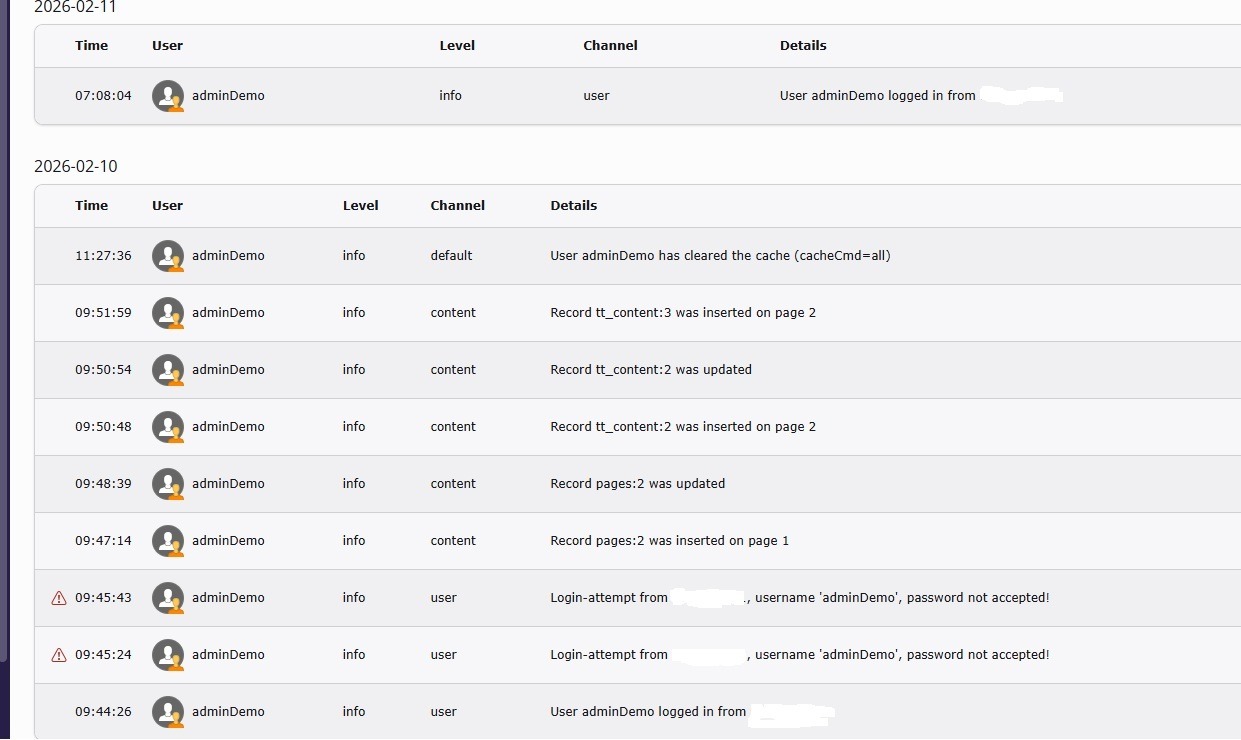Image resolution: width=1241 pixels, height=740 pixels.
Task: Select the 'Level' column header in the top table
Action: pyautogui.click(x=457, y=45)
